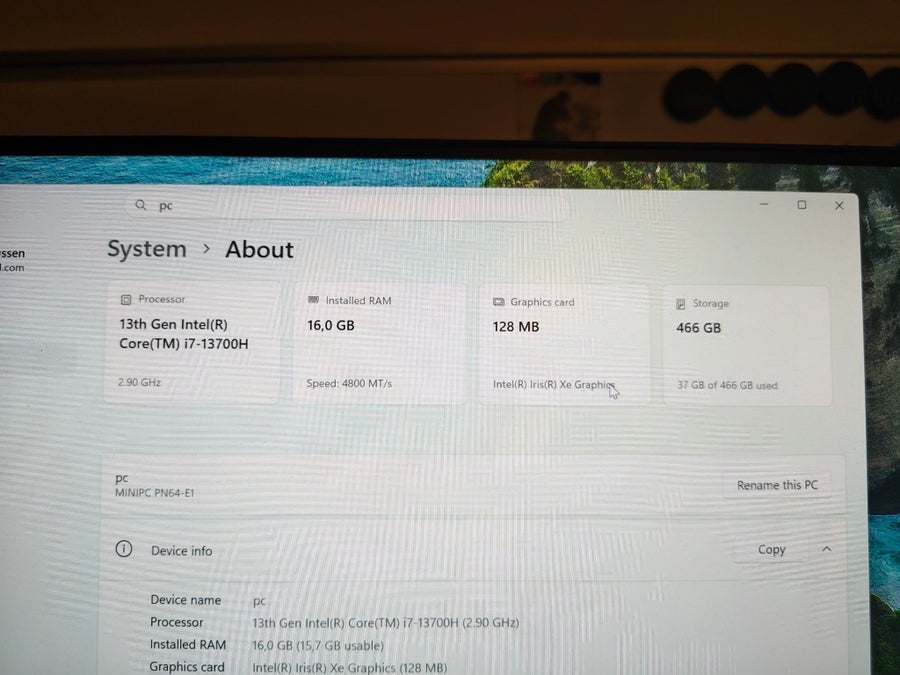Click 'Intel(R) Iris(R) Xe Graphics' card text

[554, 385]
